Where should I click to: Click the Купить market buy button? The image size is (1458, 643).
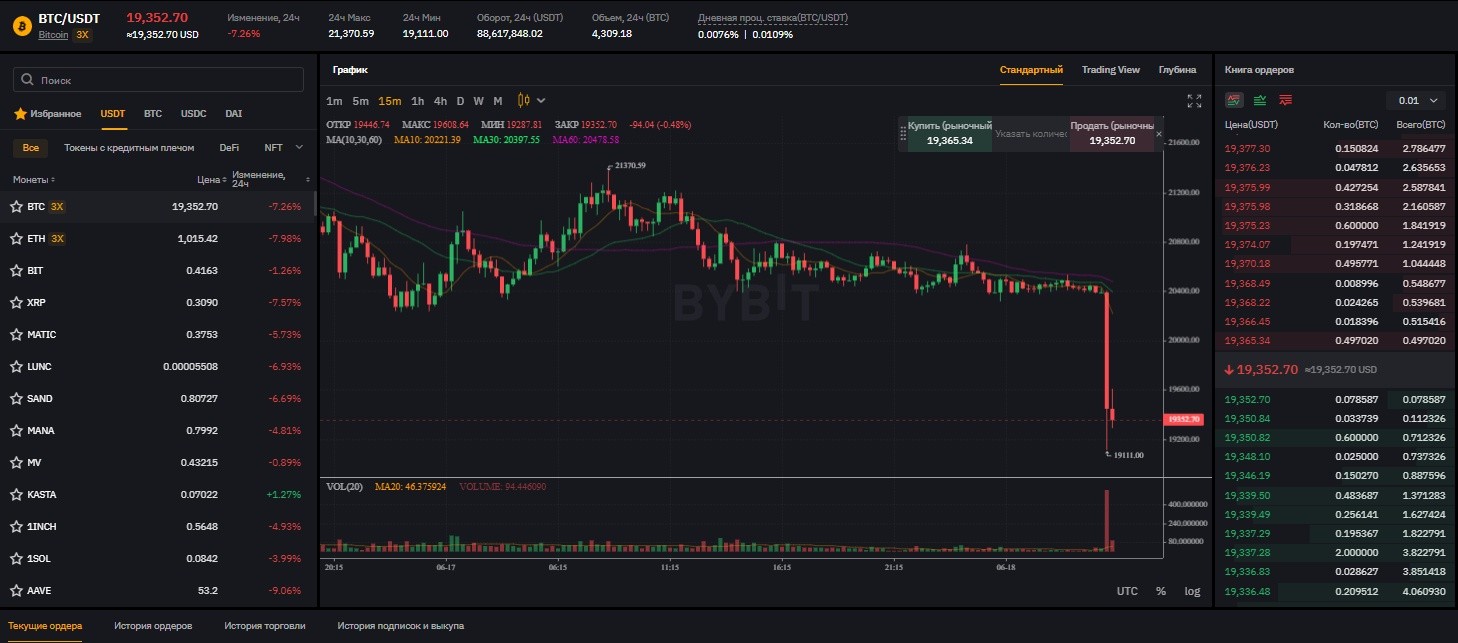pyautogui.click(x=949, y=133)
